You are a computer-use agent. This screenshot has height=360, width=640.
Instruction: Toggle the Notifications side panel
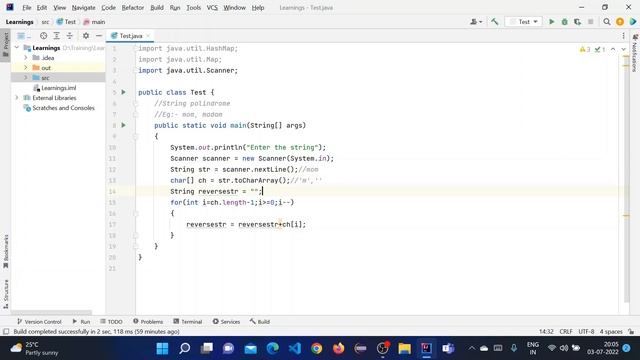click(634, 53)
